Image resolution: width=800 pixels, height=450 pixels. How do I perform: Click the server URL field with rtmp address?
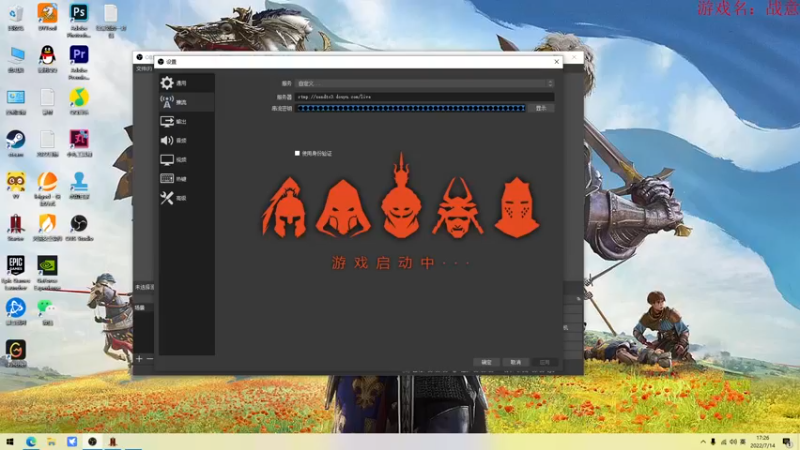[x=424, y=96]
